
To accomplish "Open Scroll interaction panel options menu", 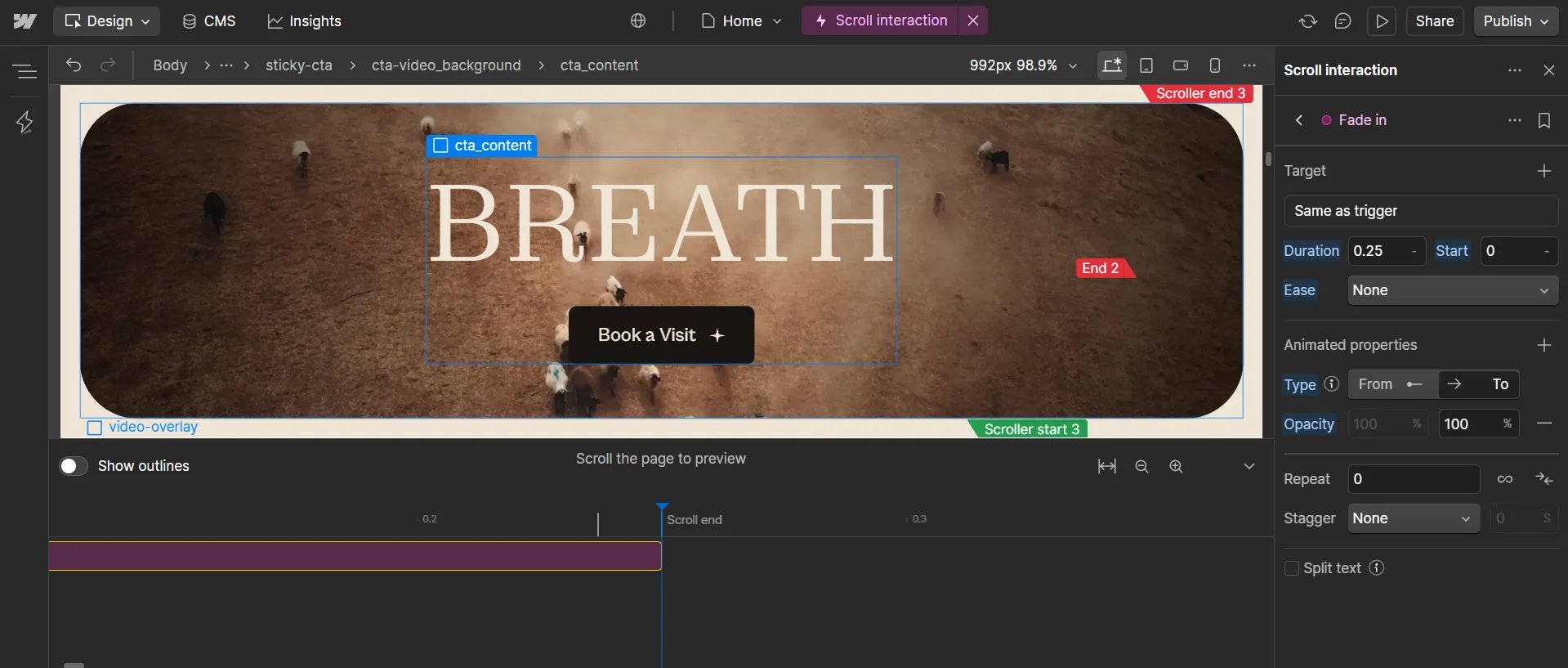I will (1515, 70).
